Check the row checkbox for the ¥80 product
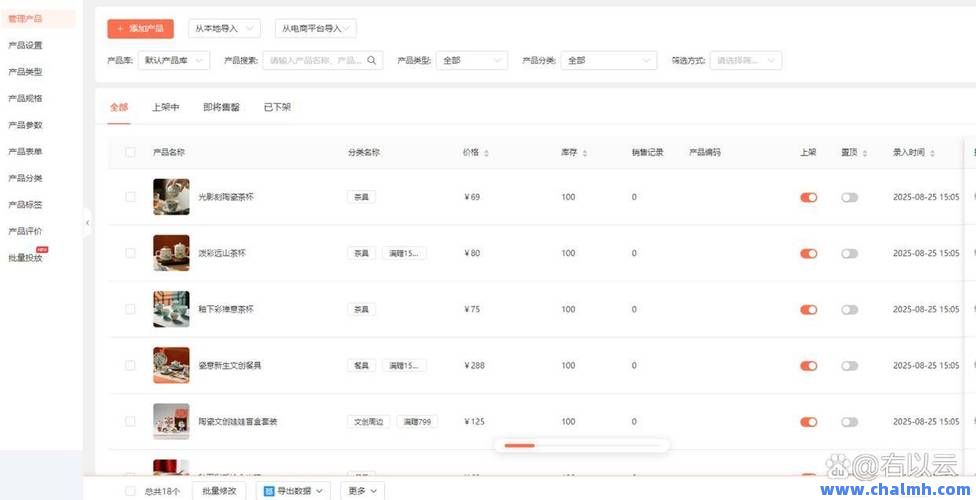 (x=130, y=253)
